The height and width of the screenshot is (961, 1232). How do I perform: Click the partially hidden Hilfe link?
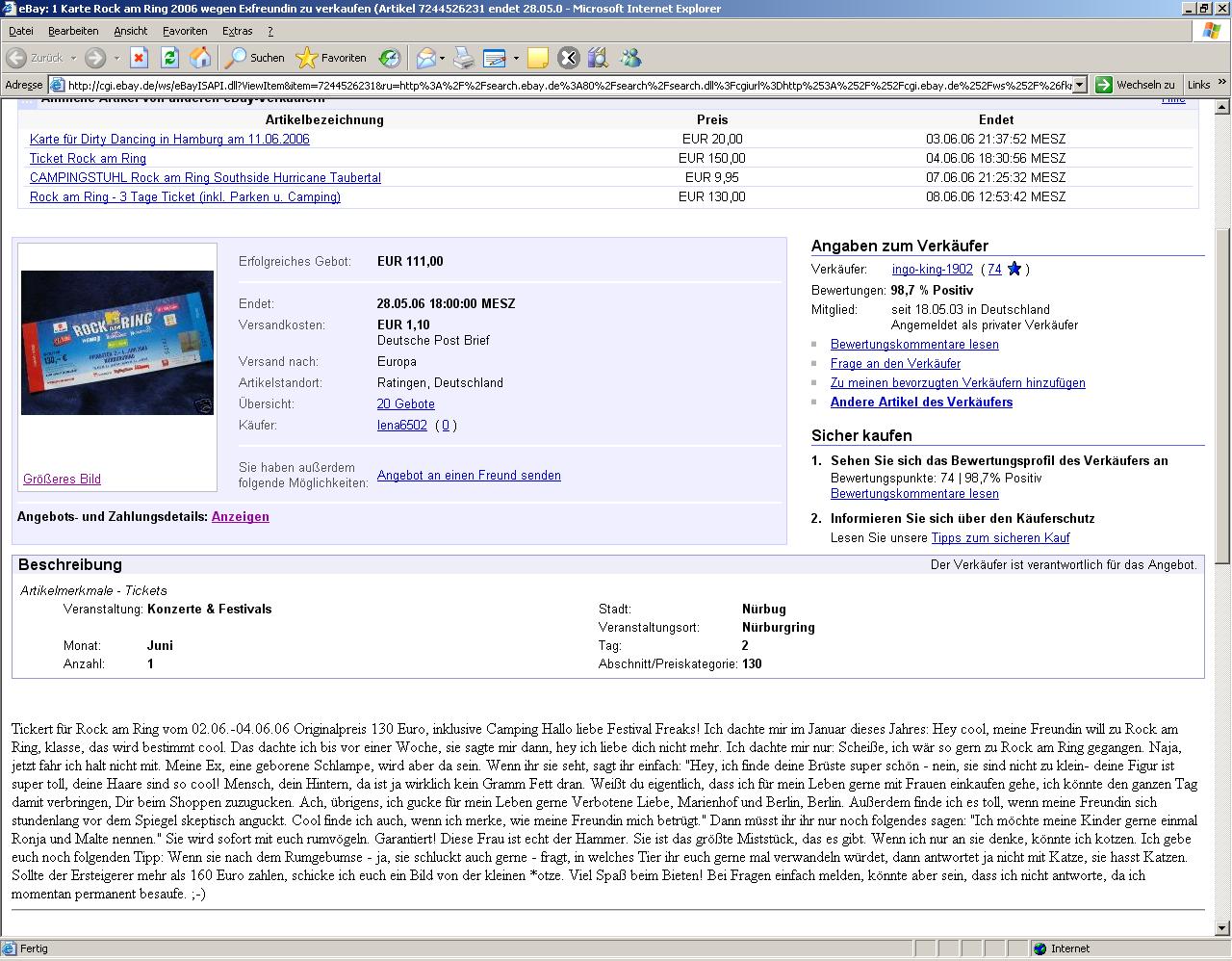1173,100
